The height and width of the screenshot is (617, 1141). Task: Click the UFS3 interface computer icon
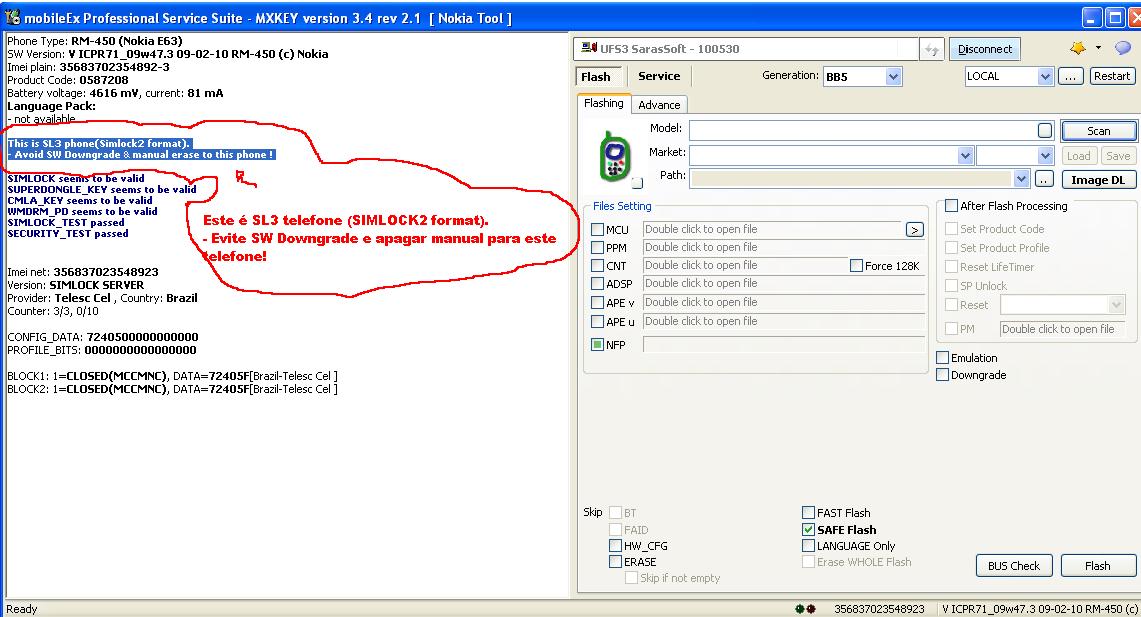(x=589, y=48)
